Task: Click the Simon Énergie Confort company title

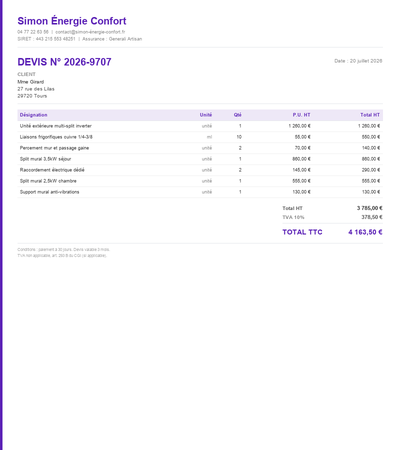Action: point(72,21)
